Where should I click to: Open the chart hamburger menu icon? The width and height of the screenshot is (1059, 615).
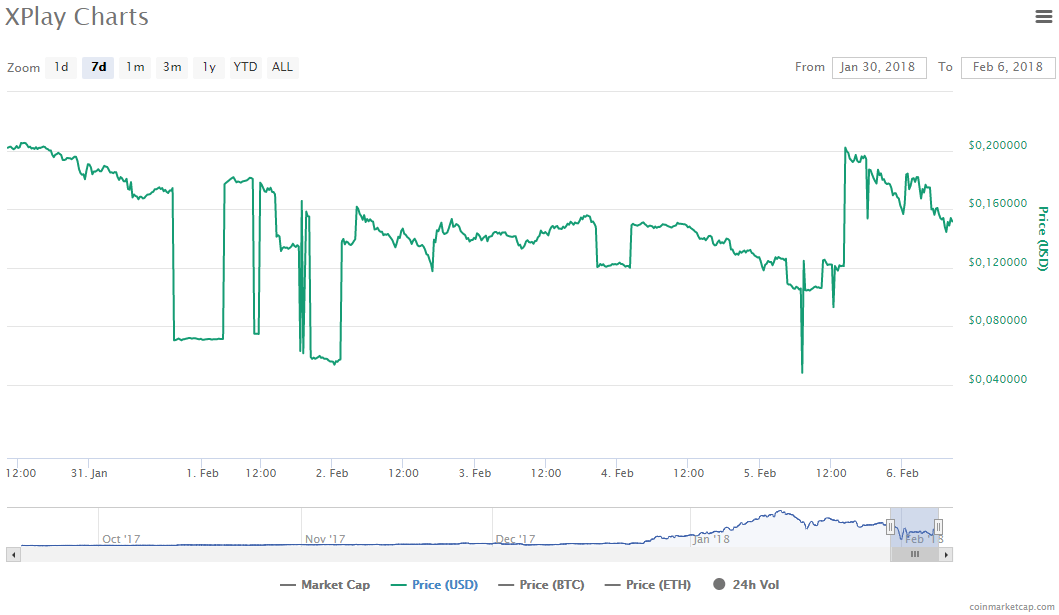coord(1043,16)
